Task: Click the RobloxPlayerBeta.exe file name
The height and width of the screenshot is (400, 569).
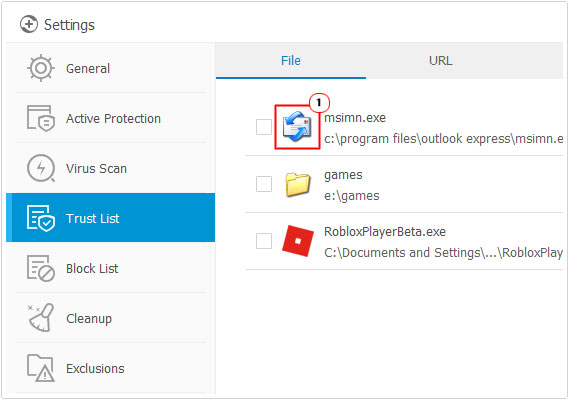Action: (x=385, y=232)
